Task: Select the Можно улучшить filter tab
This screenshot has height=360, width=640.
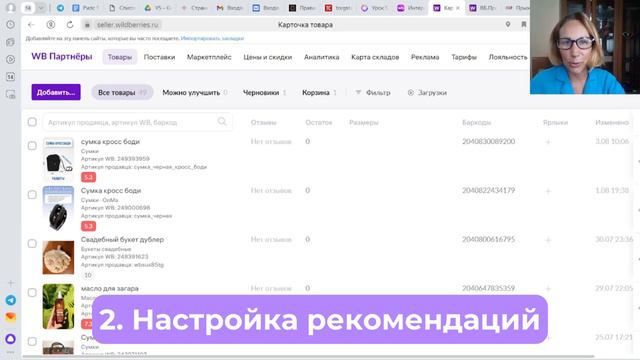Action: 195,93
